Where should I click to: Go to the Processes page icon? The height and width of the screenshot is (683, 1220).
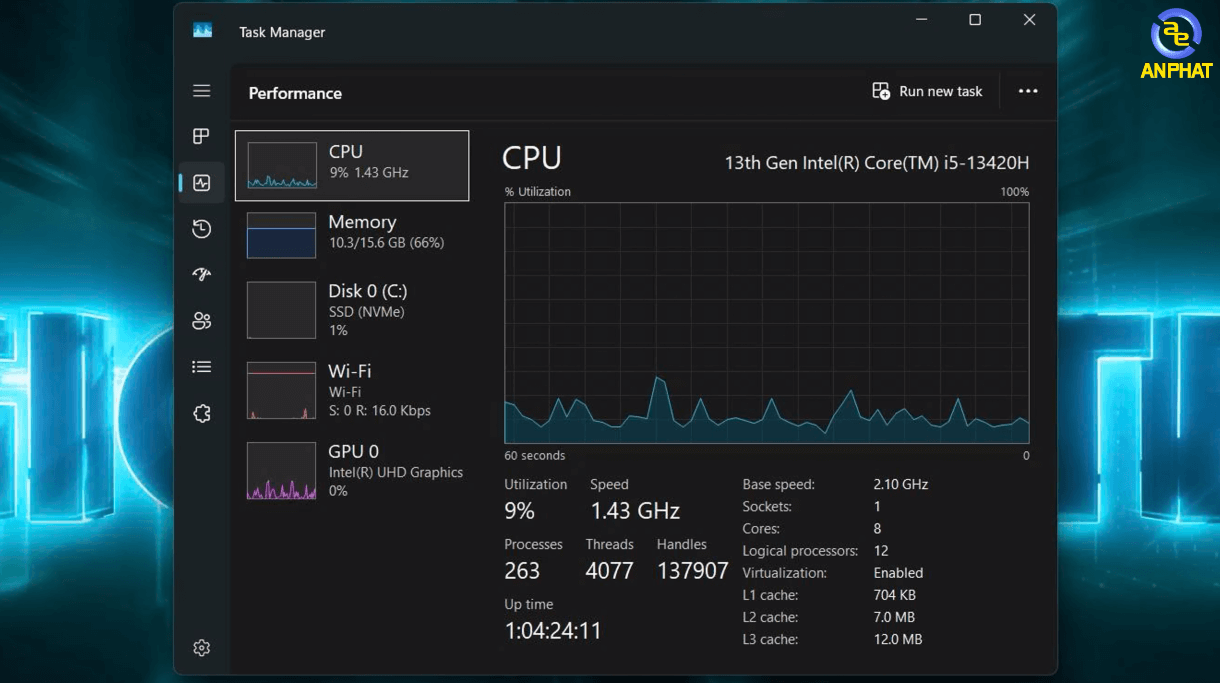tap(202, 136)
